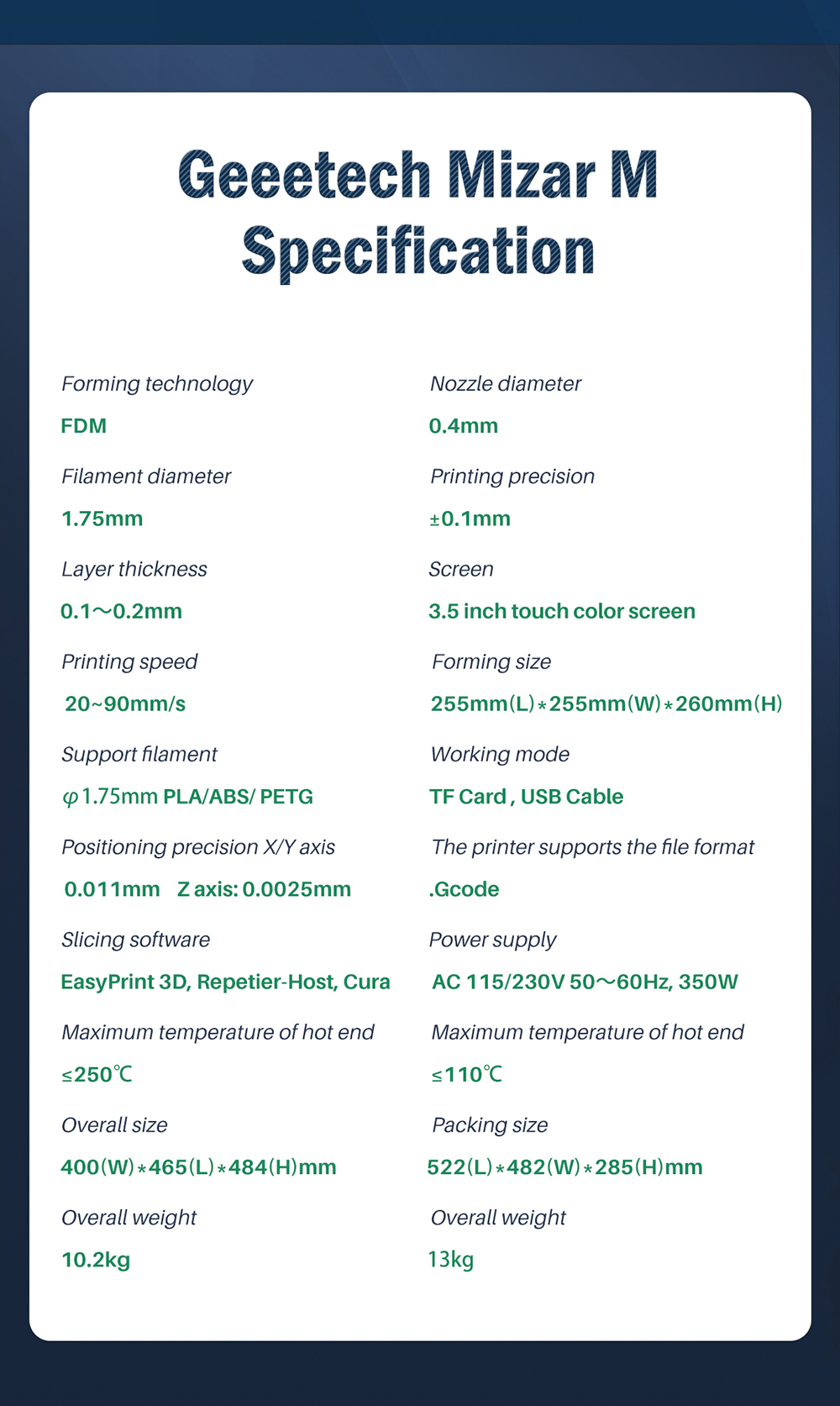The height and width of the screenshot is (1406, 840).
Task: Click the PLA/ABS/PETG support filament text
Action: click(238, 797)
